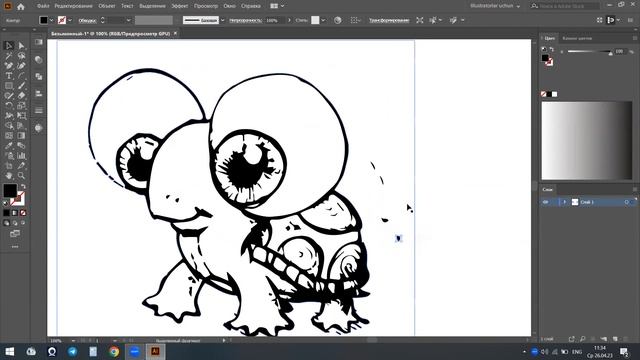The height and width of the screenshot is (360, 640).
Task: Toggle the target circle of Слой 1
Action: point(627,202)
